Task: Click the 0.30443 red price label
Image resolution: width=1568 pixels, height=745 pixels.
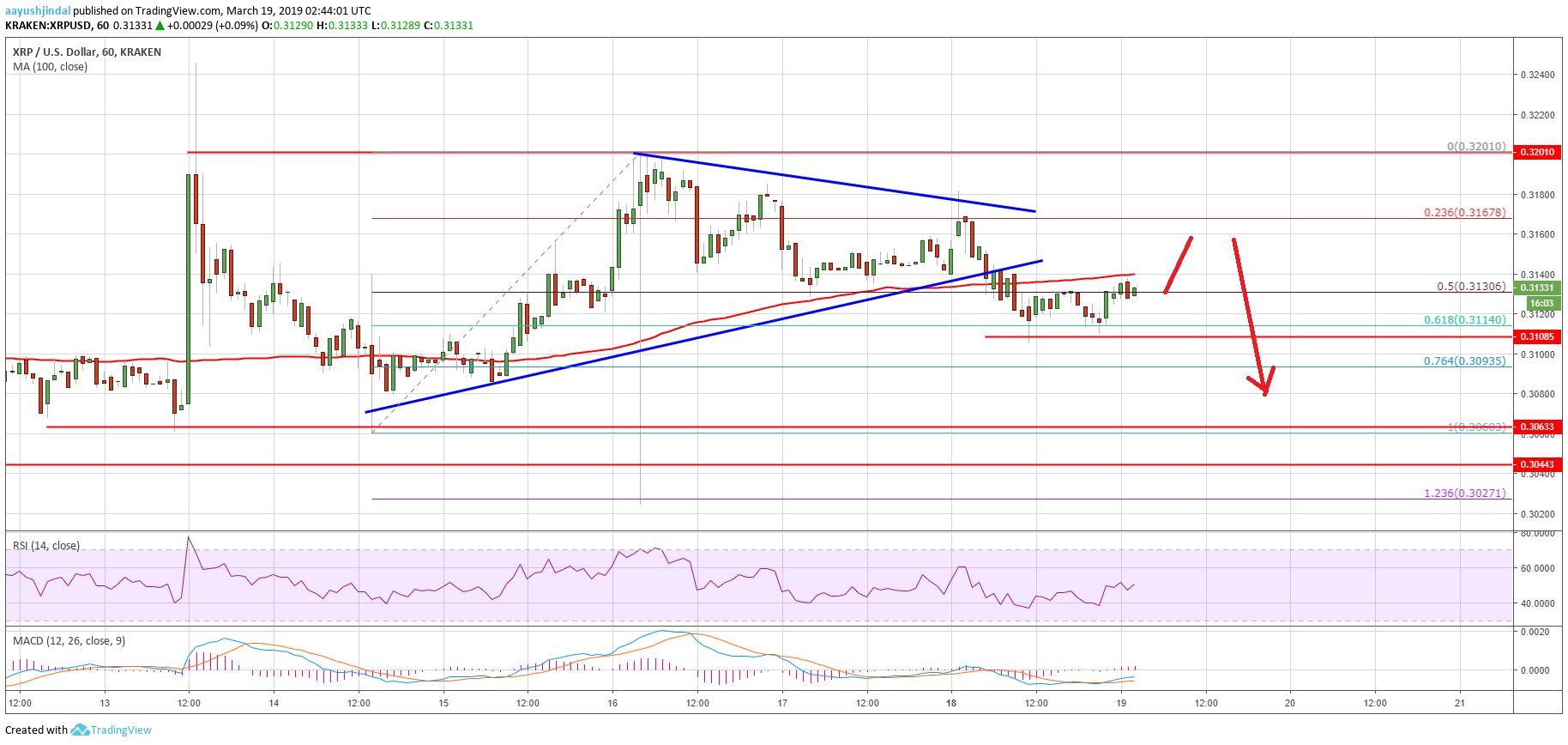Action: pos(1538,464)
